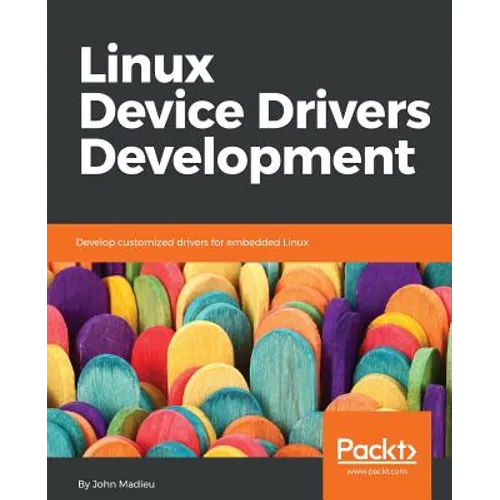Click the title "Linux Device Drivers Development"
The image size is (500, 500).
coord(255,113)
